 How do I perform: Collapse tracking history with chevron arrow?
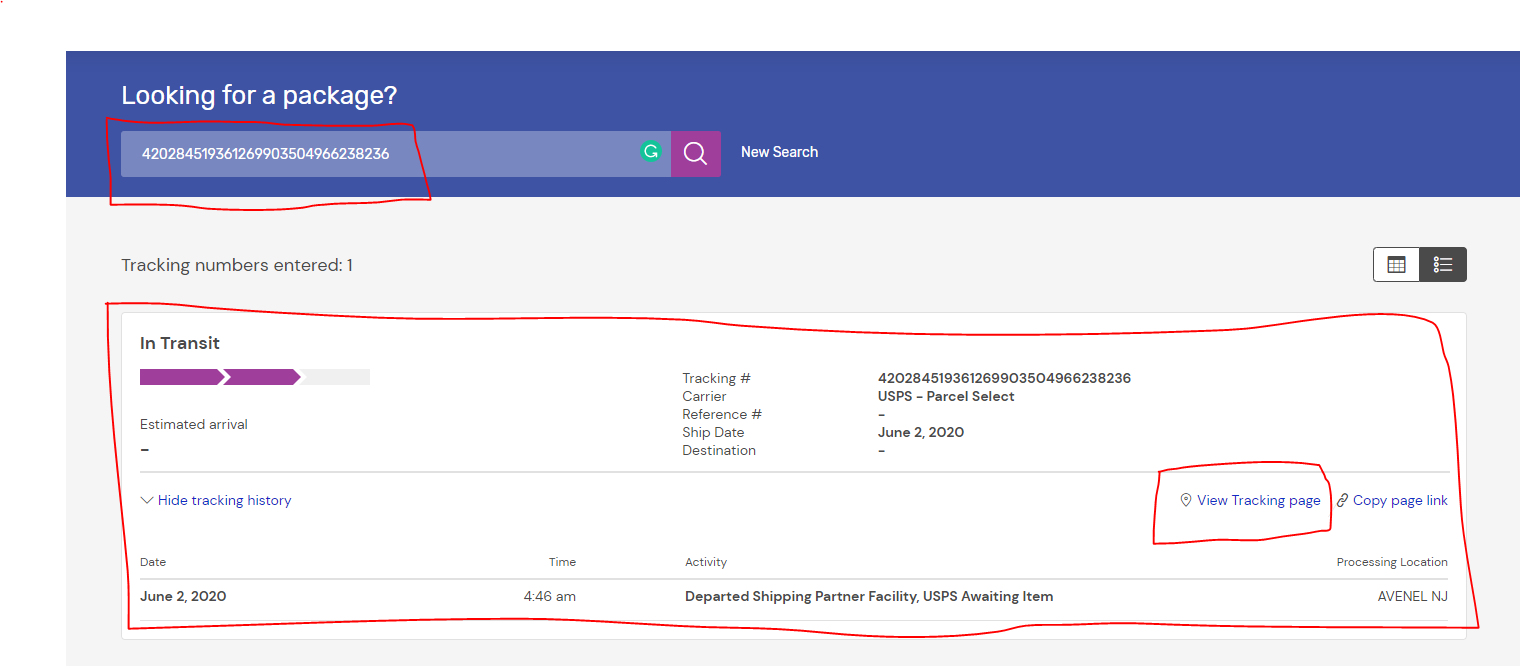(147, 500)
